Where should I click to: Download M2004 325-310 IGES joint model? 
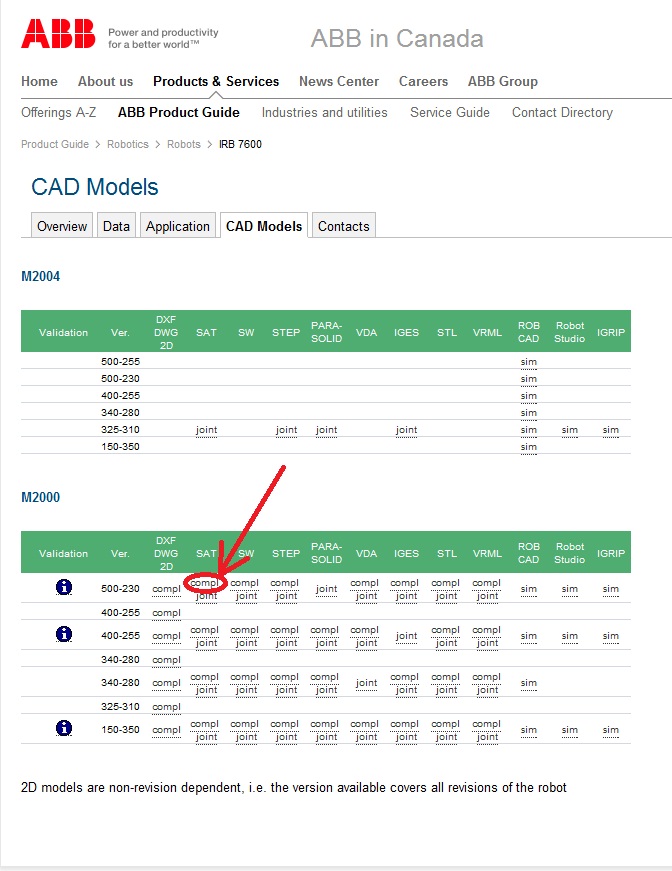point(407,430)
